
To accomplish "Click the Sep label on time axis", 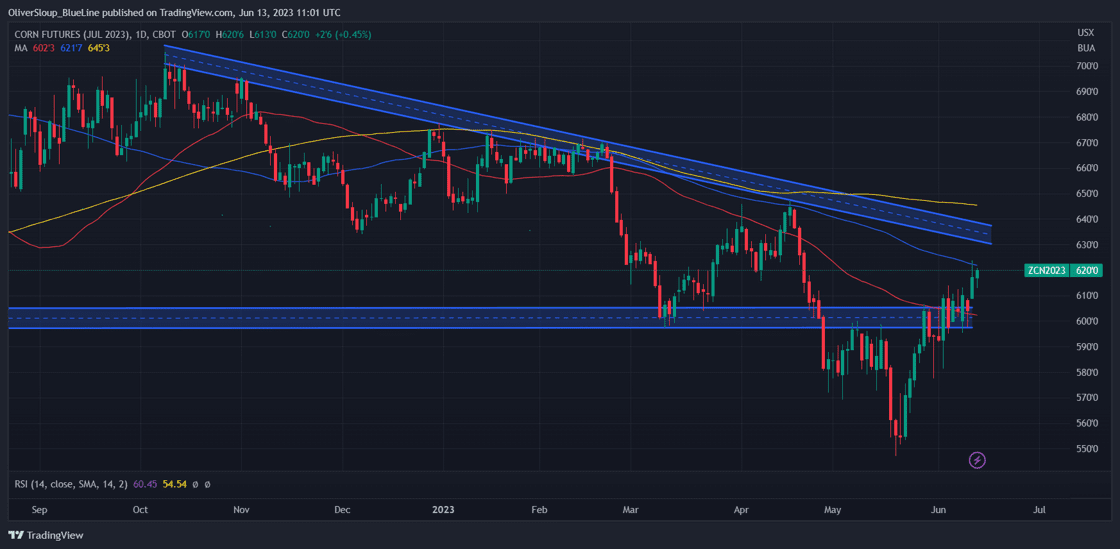I will (40, 510).
